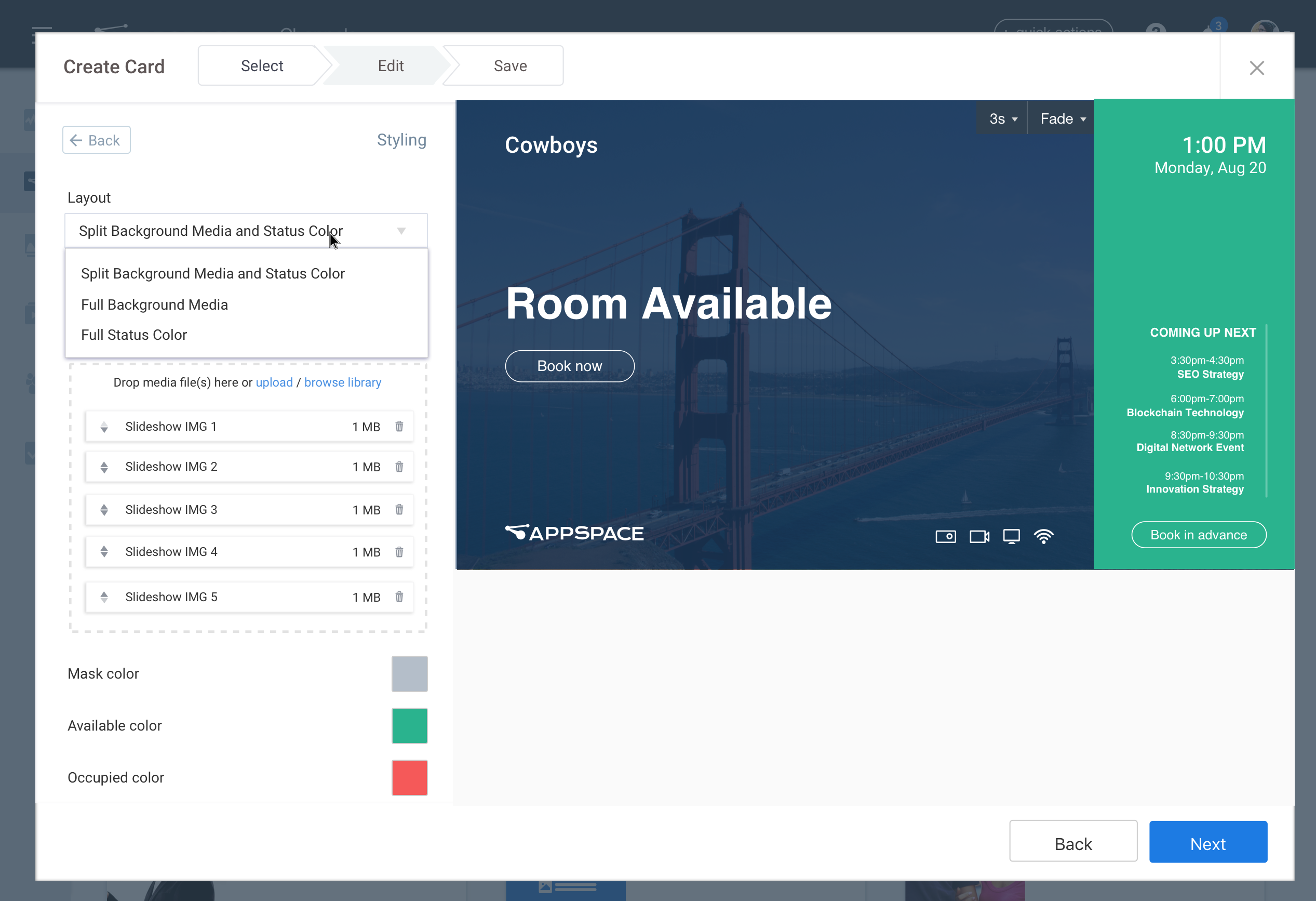
Task: Open the 3s duration dropdown
Action: coord(1003,118)
